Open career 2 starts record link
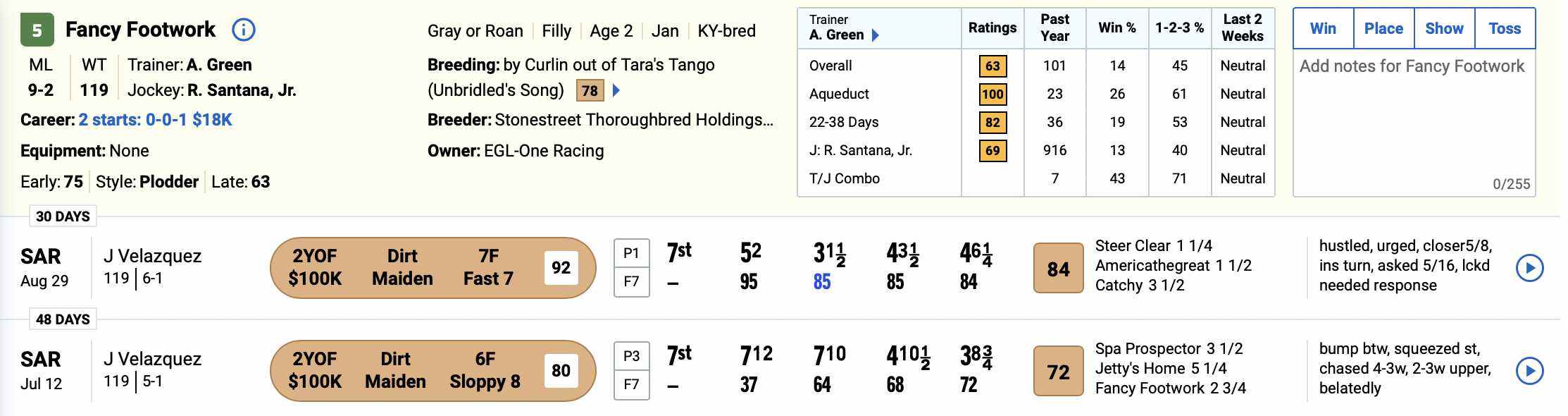 click(155, 120)
